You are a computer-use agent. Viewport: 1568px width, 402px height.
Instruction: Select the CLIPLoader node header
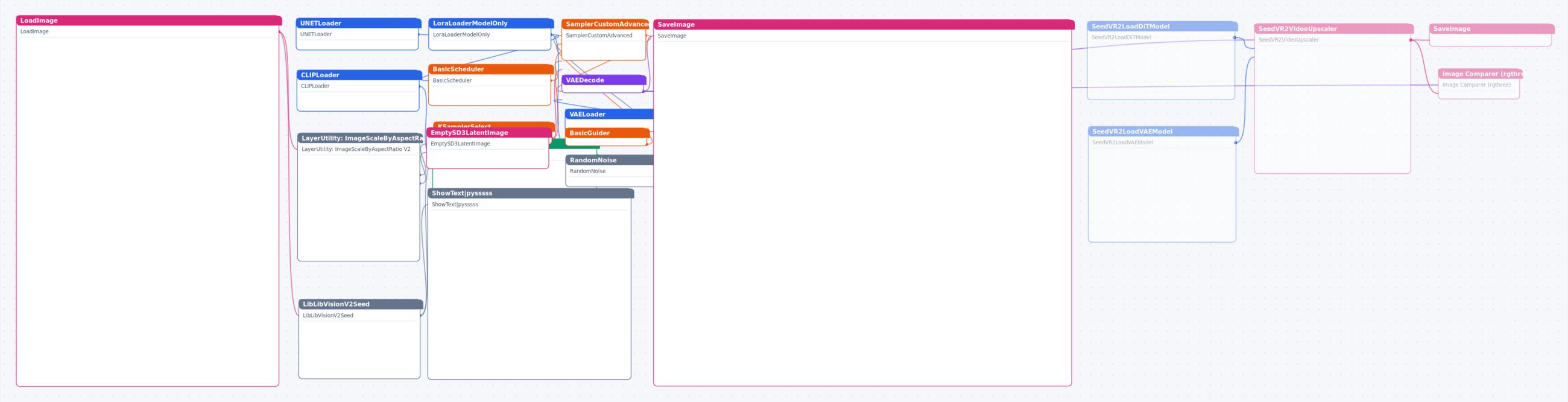point(359,75)
